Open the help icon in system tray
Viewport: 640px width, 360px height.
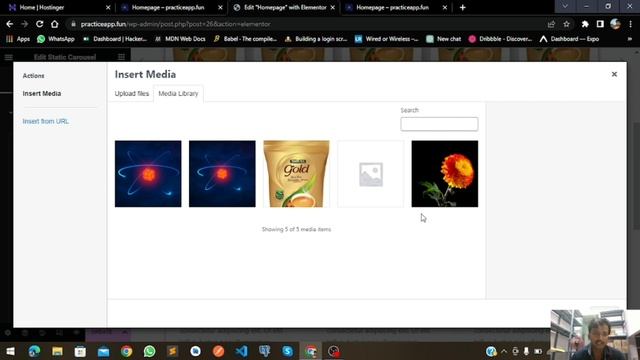[x=491, y=351]
